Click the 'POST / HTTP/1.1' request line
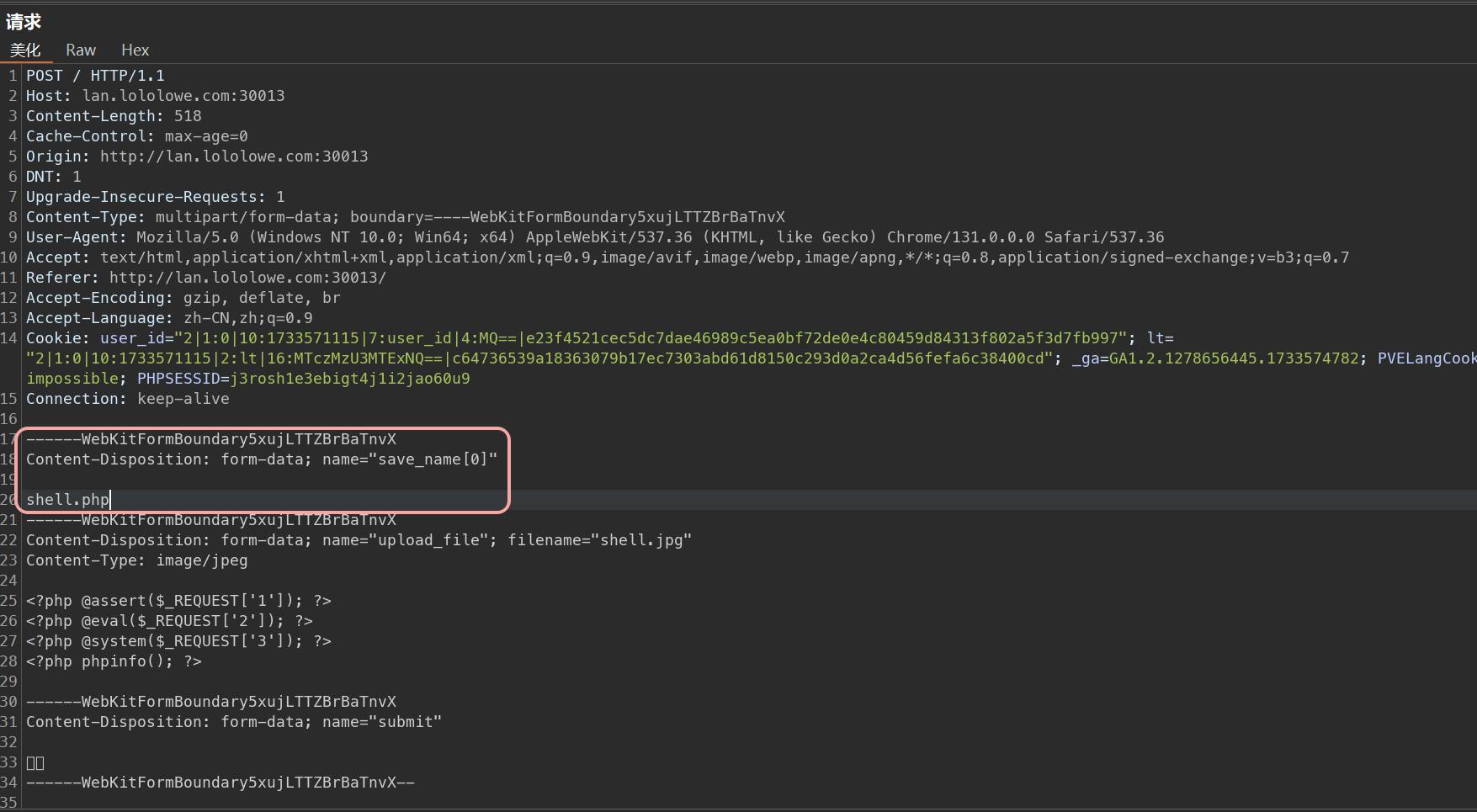Viewport: 1477px width, 812px height. tap(95, 76)
